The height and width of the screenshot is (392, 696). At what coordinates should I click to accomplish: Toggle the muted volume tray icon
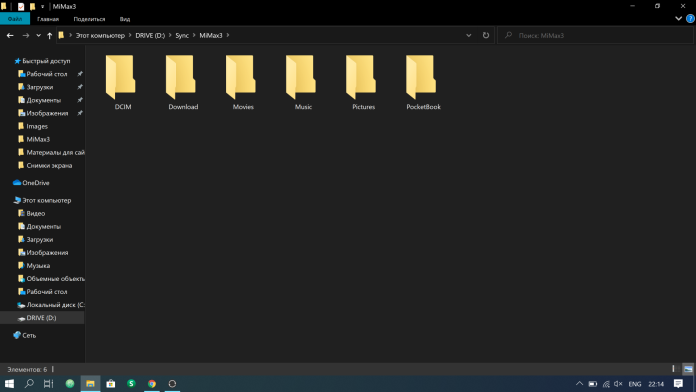618,384
